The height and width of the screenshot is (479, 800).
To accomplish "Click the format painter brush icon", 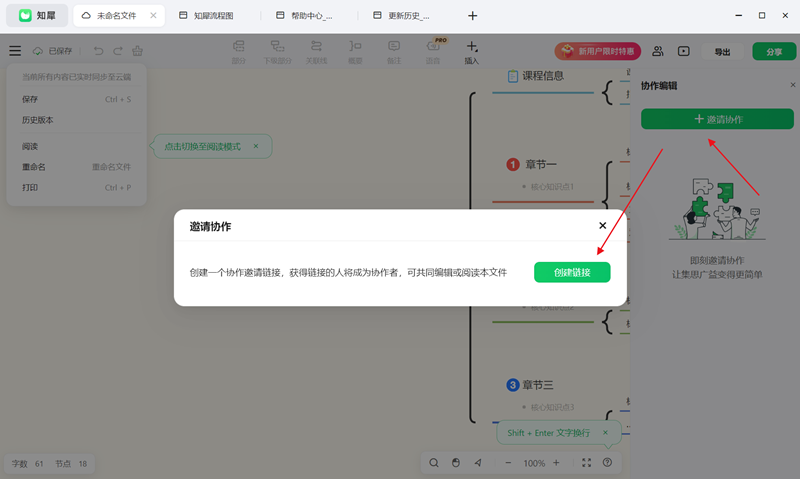I will [137, 51].
